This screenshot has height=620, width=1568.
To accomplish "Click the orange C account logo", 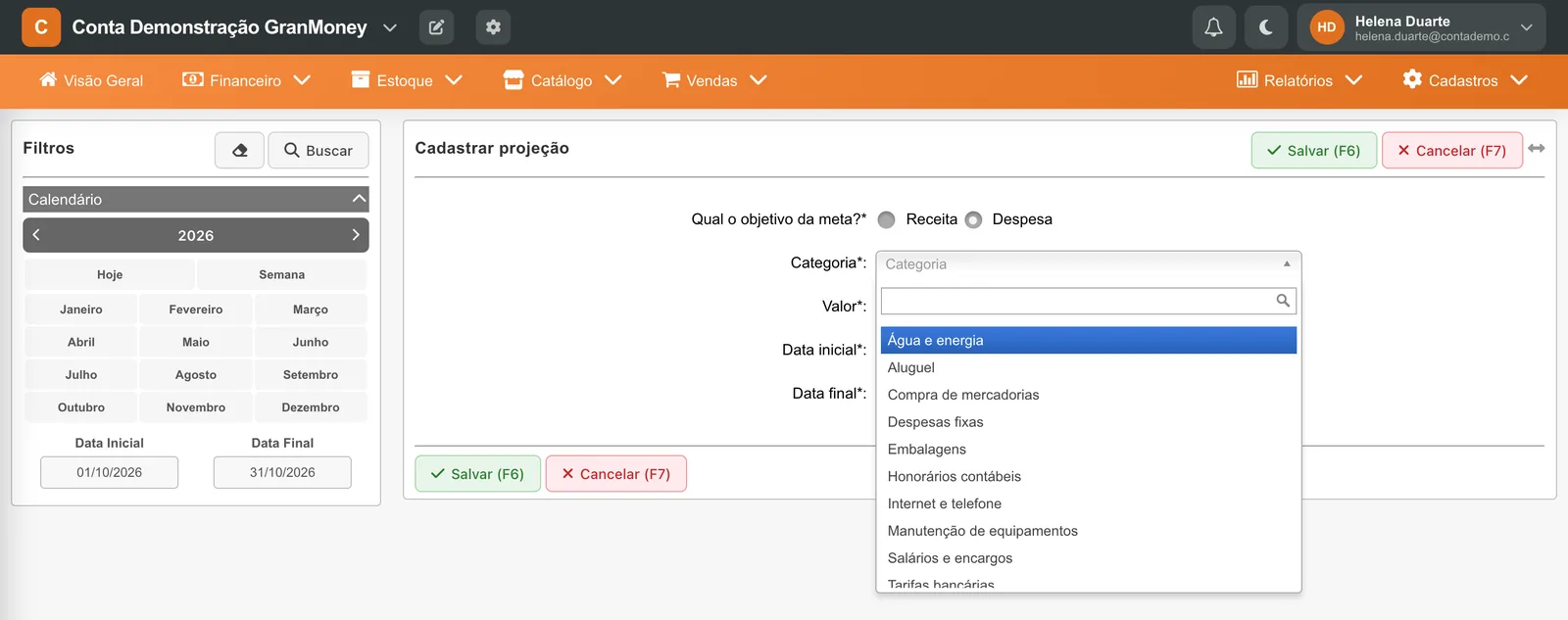I will pyautogui.click(x=41, y=27).
